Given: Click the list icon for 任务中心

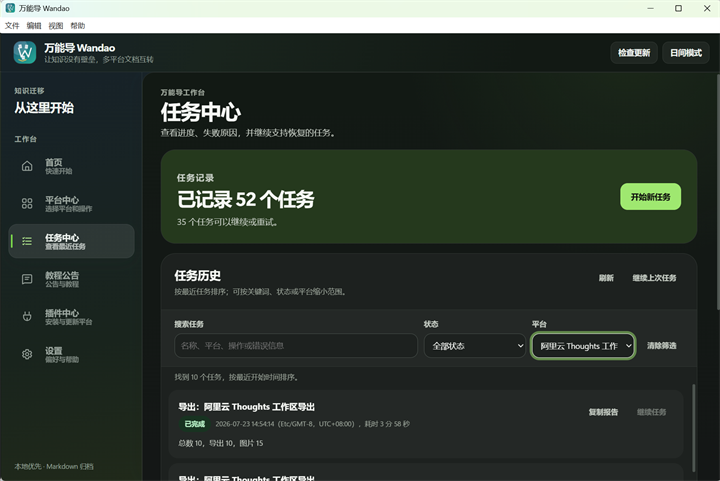Looking at the screenshot, I should pyautogui.click(x=27, y=241).
